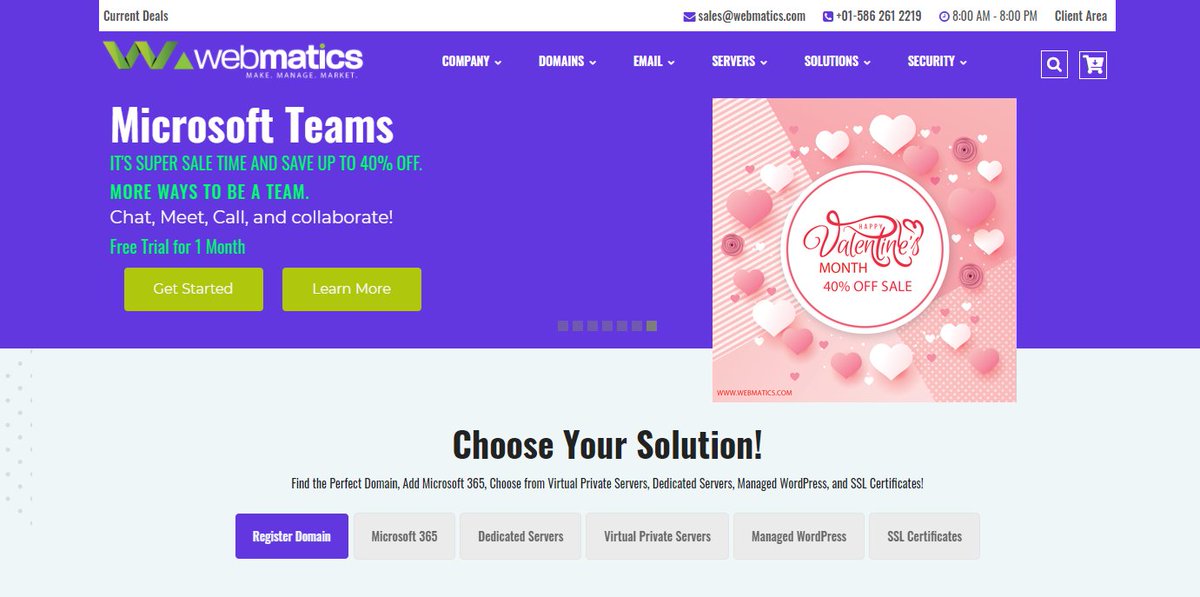This screenshot has height=597, width=1200.
Task: Expand the Domains menu
Action: [x=567, y=61]
